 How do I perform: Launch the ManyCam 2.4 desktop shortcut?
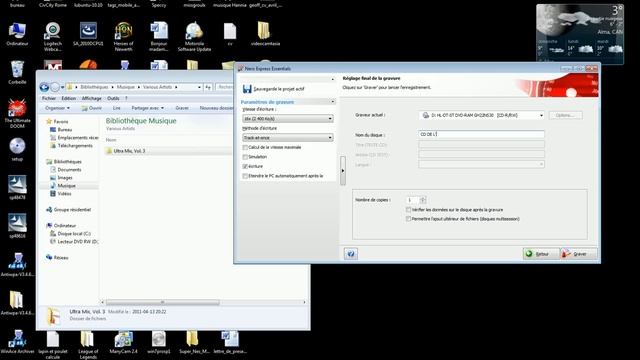pos(123,342)
